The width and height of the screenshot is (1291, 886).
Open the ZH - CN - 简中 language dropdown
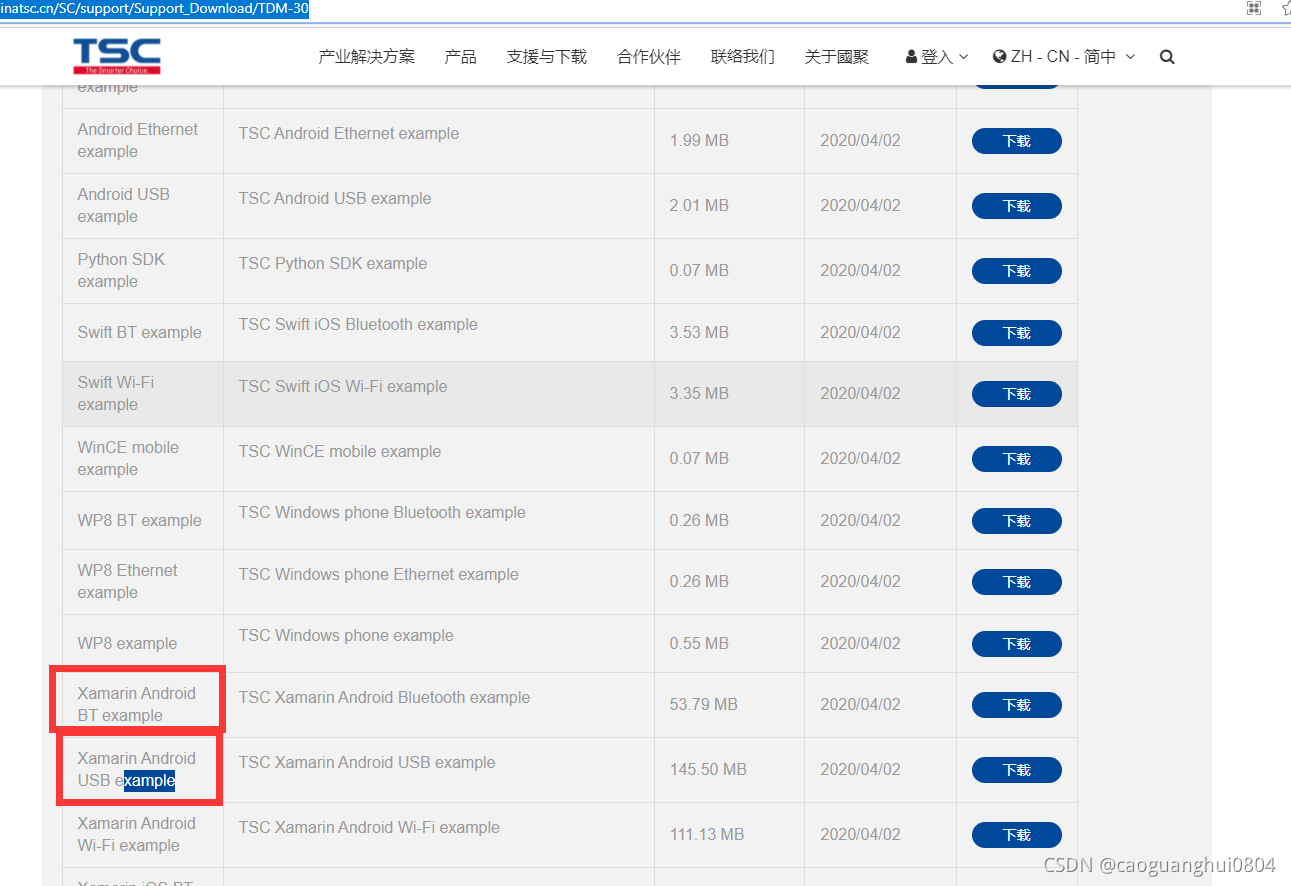point(1064,57)
